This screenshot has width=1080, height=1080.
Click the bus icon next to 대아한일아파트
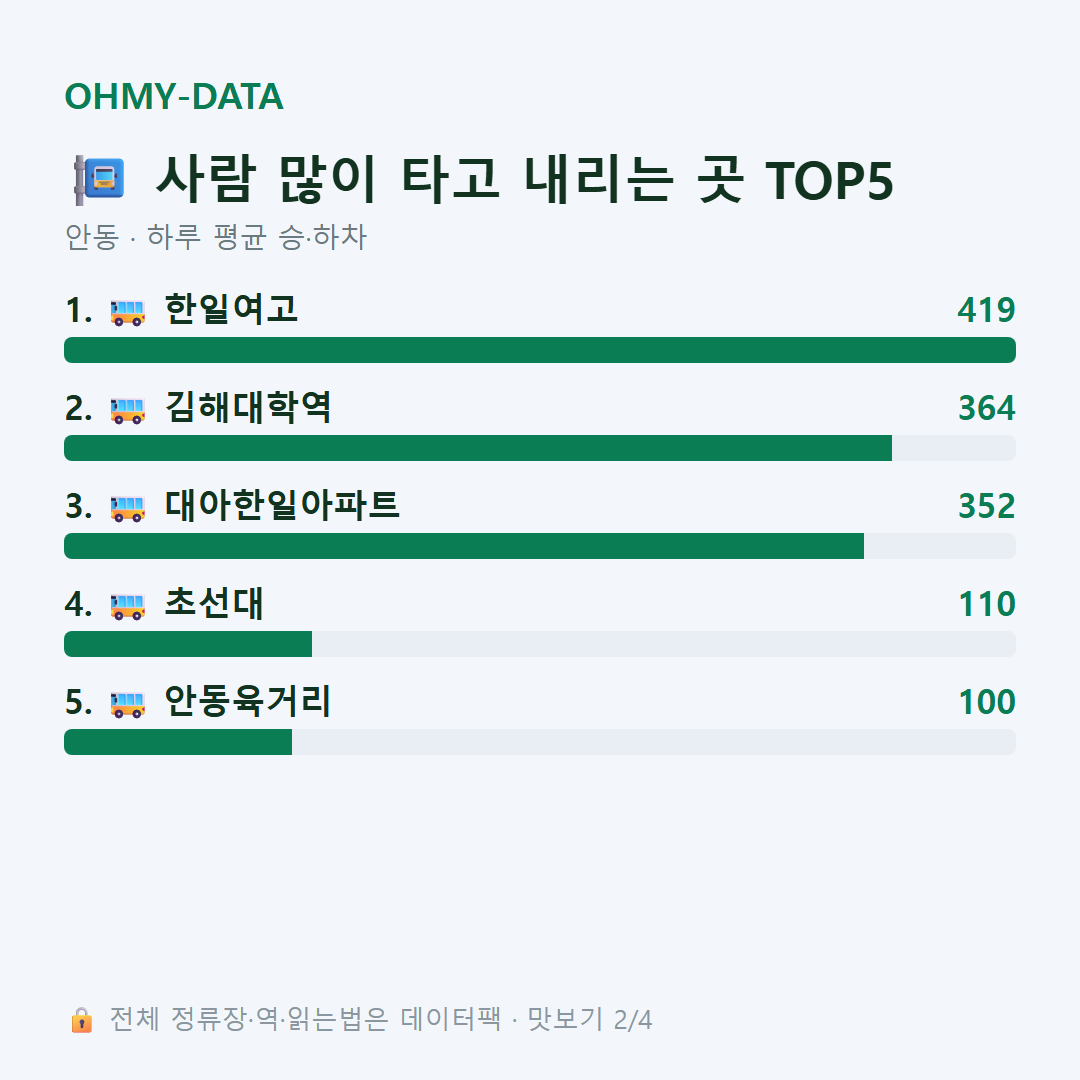point(128,508)
